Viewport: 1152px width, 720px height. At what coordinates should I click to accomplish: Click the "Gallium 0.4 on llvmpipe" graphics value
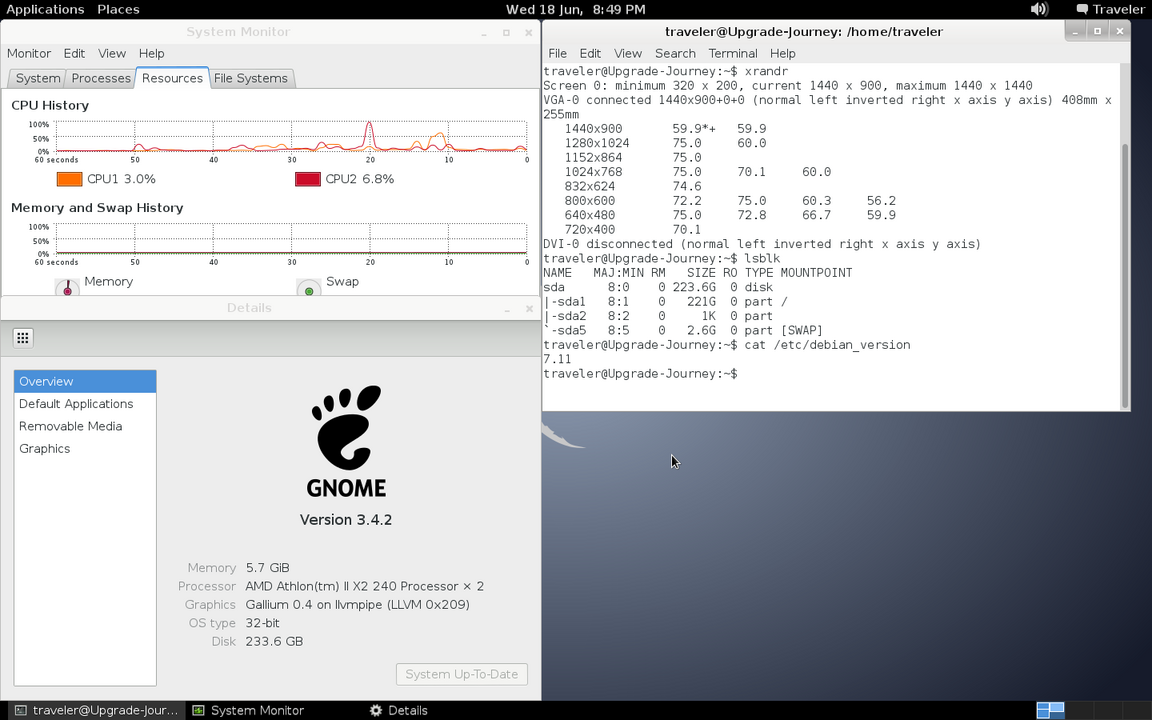358,605
